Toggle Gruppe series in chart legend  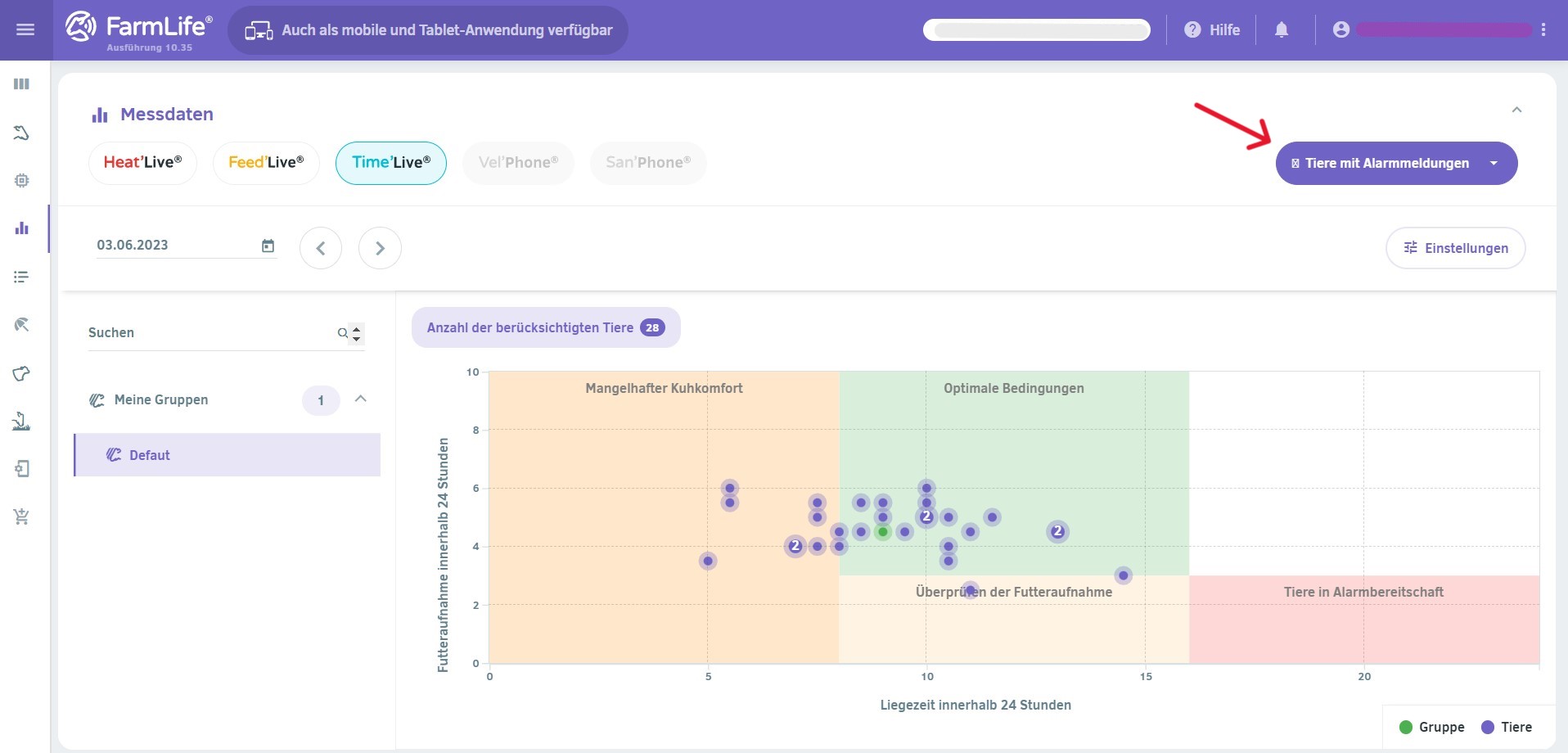pyautogui.click(x=1432, y=727)
